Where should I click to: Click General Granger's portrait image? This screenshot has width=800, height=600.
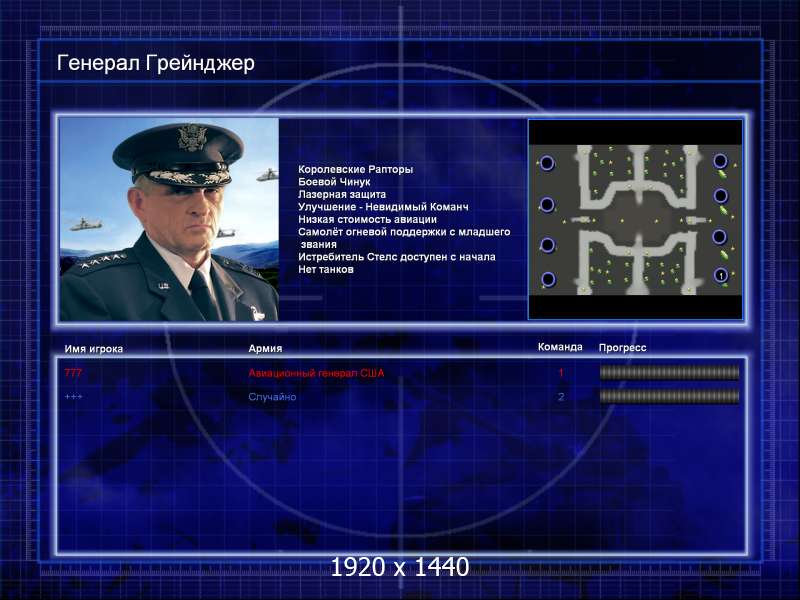(x=169, y=219)
